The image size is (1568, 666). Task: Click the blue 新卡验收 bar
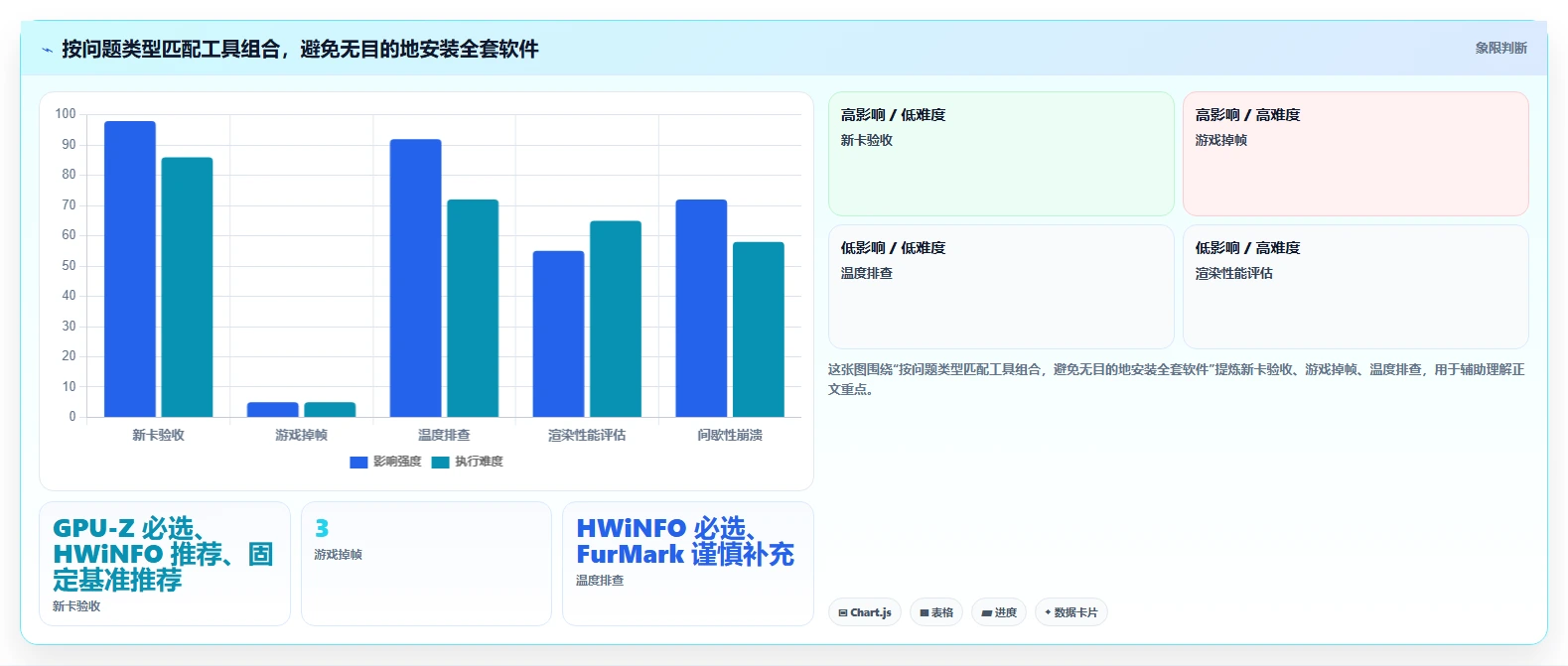(x=130, y=269)
